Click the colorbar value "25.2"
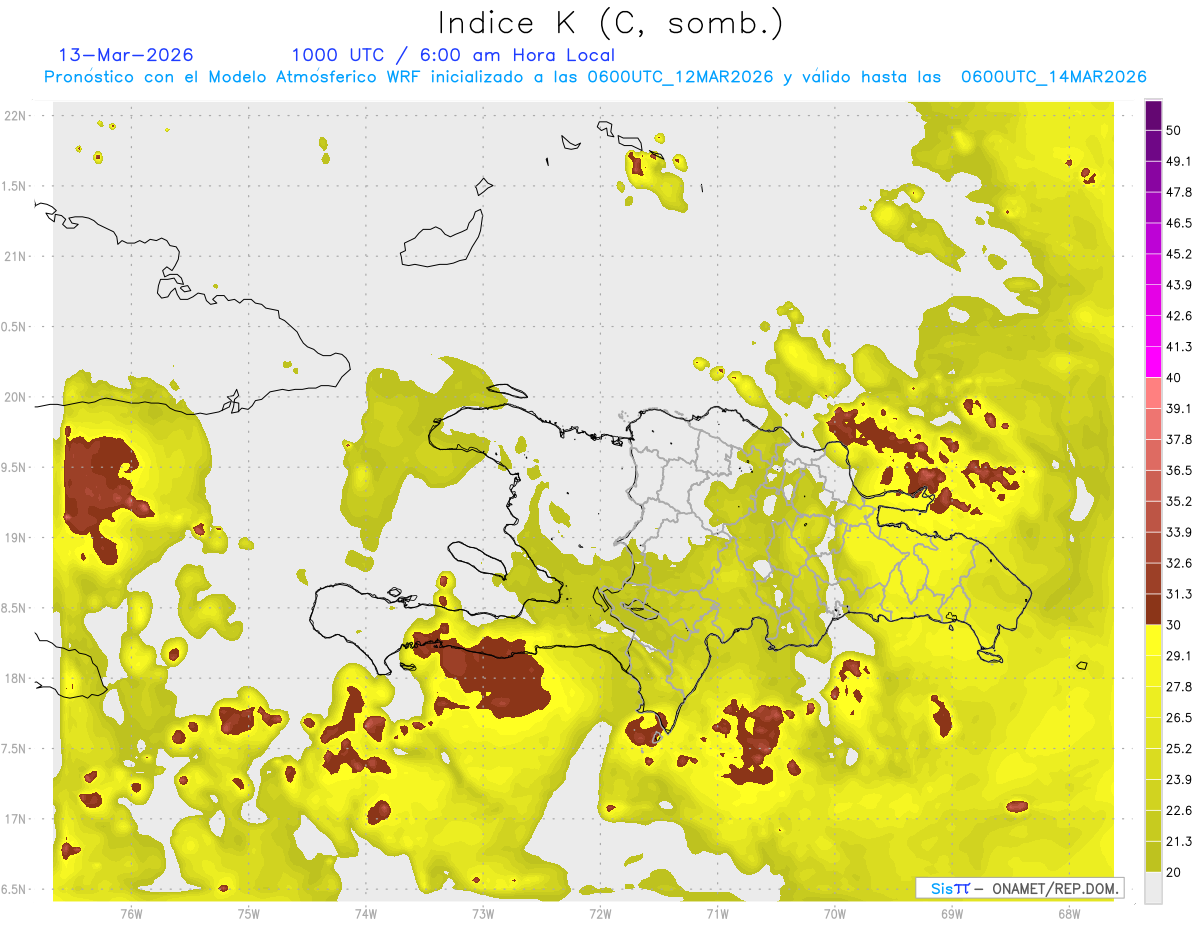 point(1180,749)
